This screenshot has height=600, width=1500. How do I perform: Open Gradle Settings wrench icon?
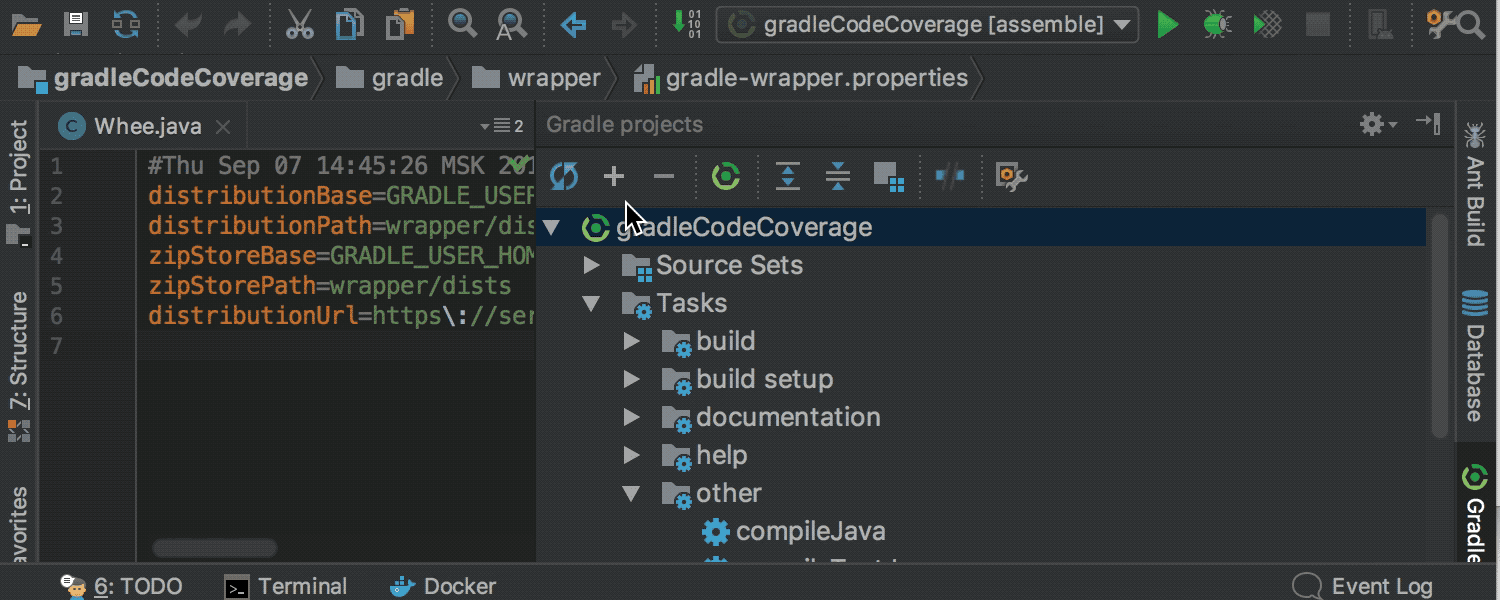(x=1012, y=177)
